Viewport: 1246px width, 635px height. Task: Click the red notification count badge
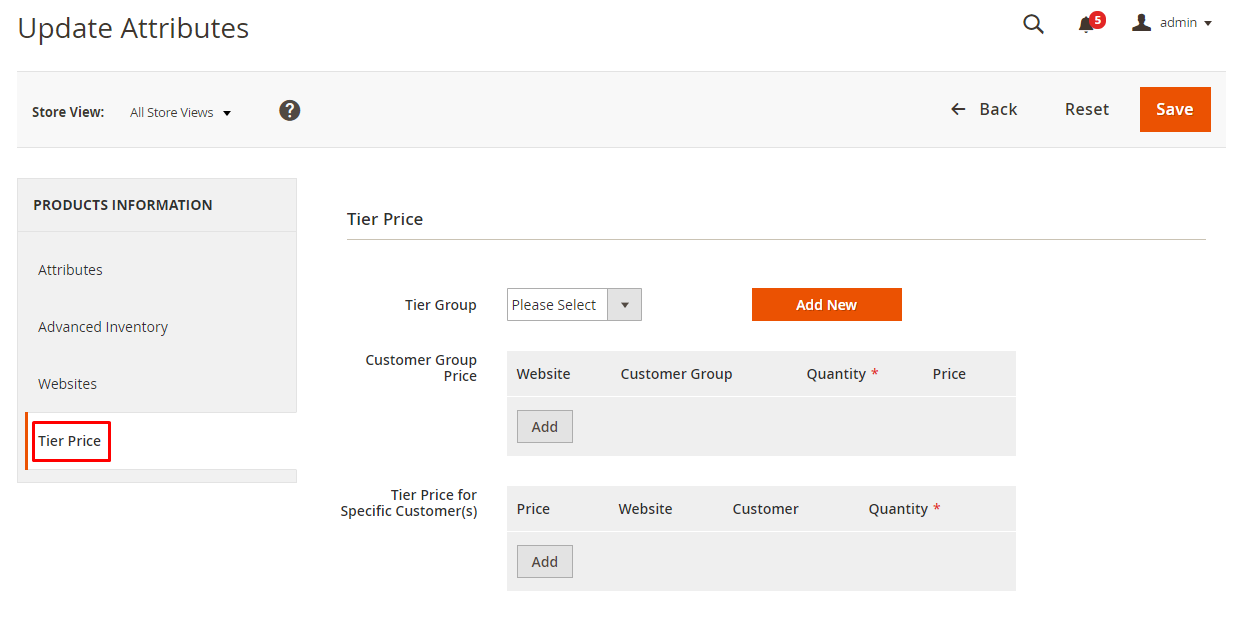[1098, 19]
